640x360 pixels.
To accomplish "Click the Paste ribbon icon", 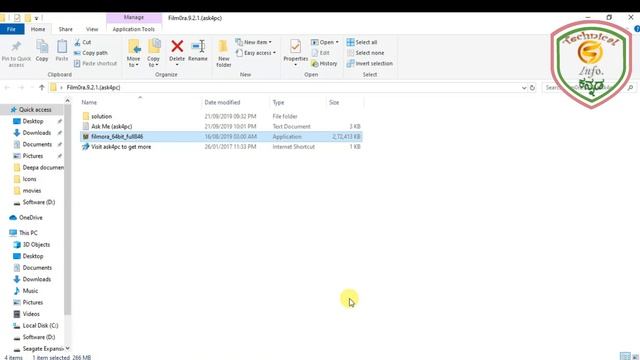I will tap(62, 47).
